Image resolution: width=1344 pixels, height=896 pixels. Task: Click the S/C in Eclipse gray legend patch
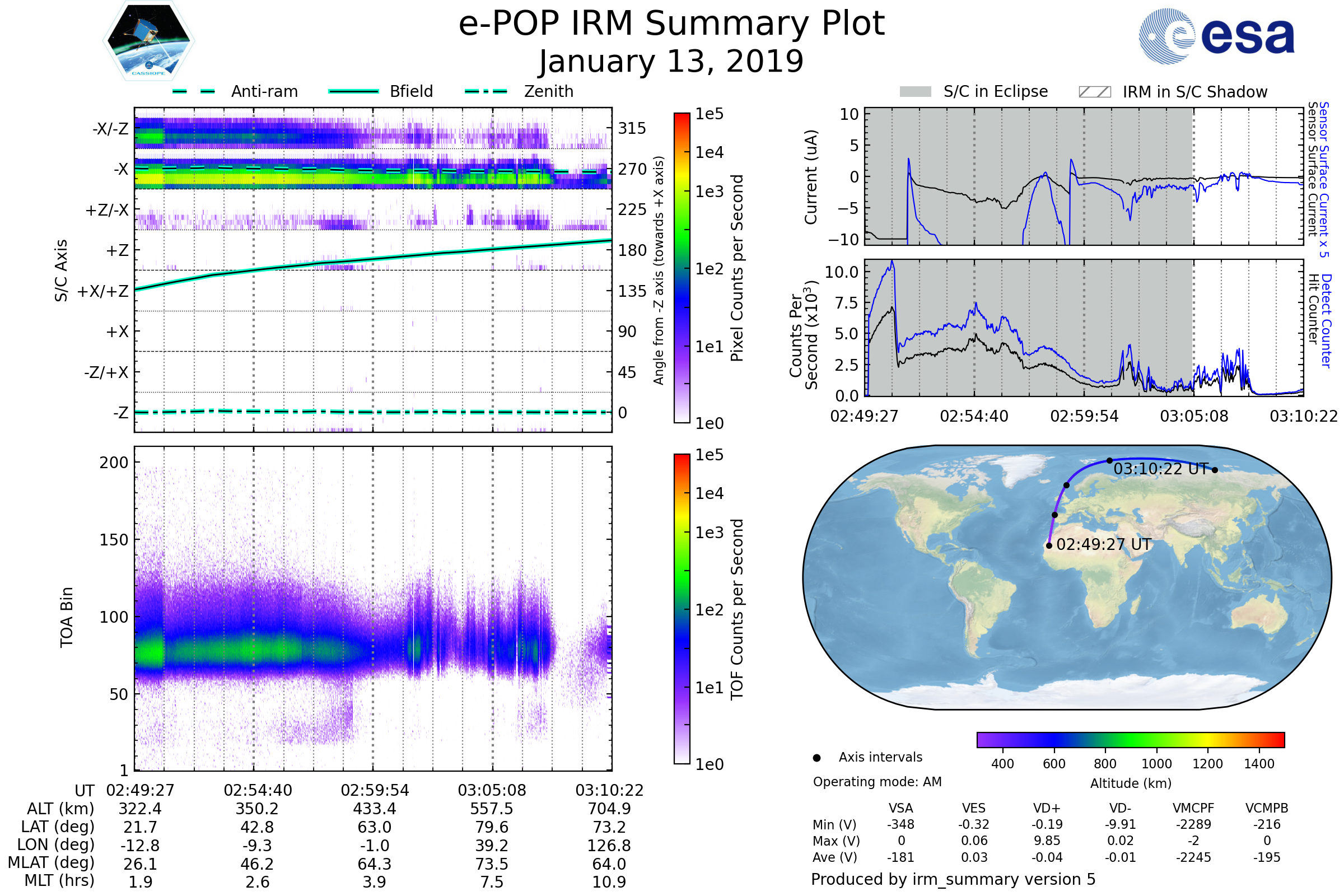pyautogui.click(x=916, y=92)
